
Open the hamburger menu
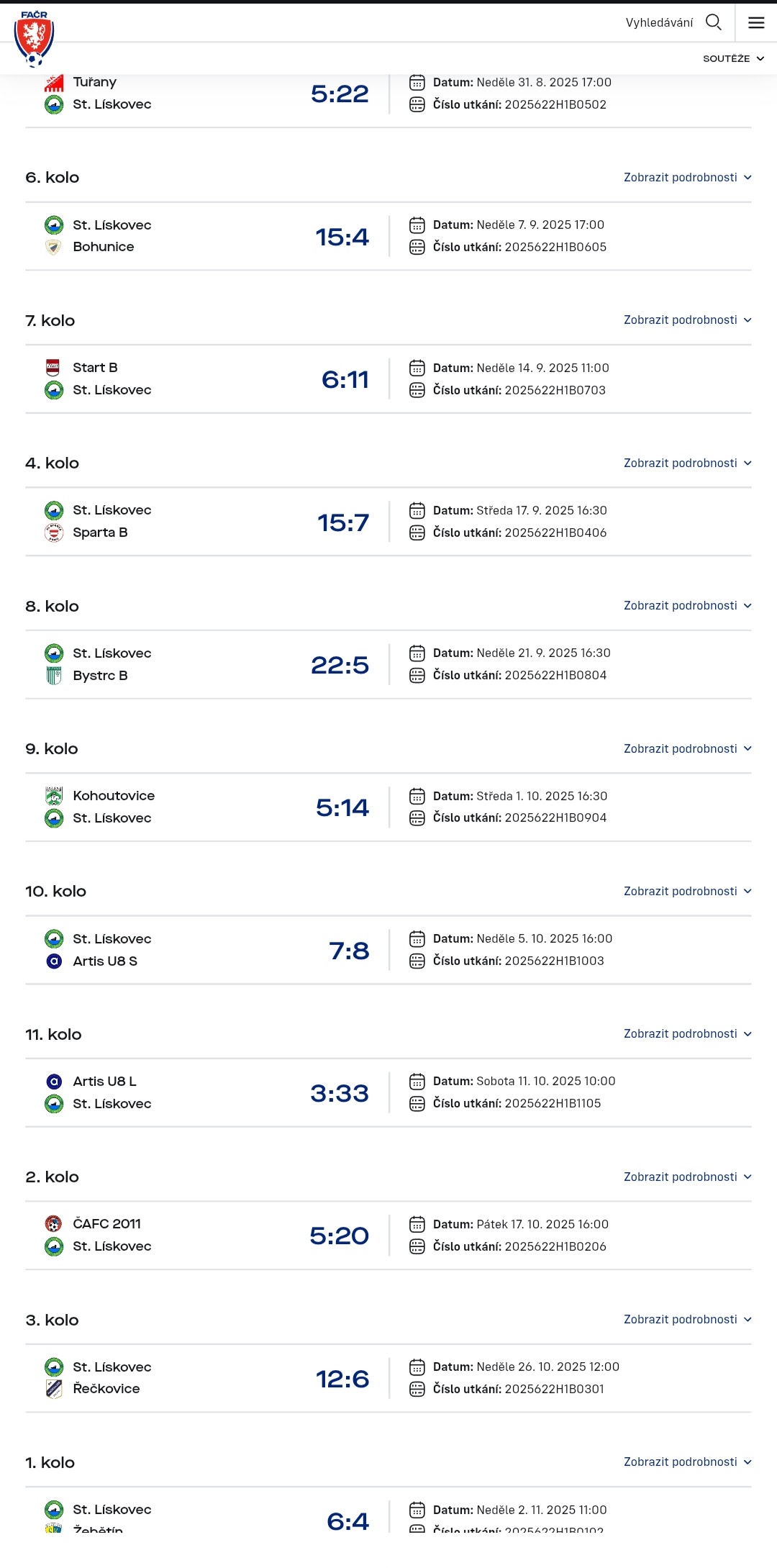tap(756, 22)
